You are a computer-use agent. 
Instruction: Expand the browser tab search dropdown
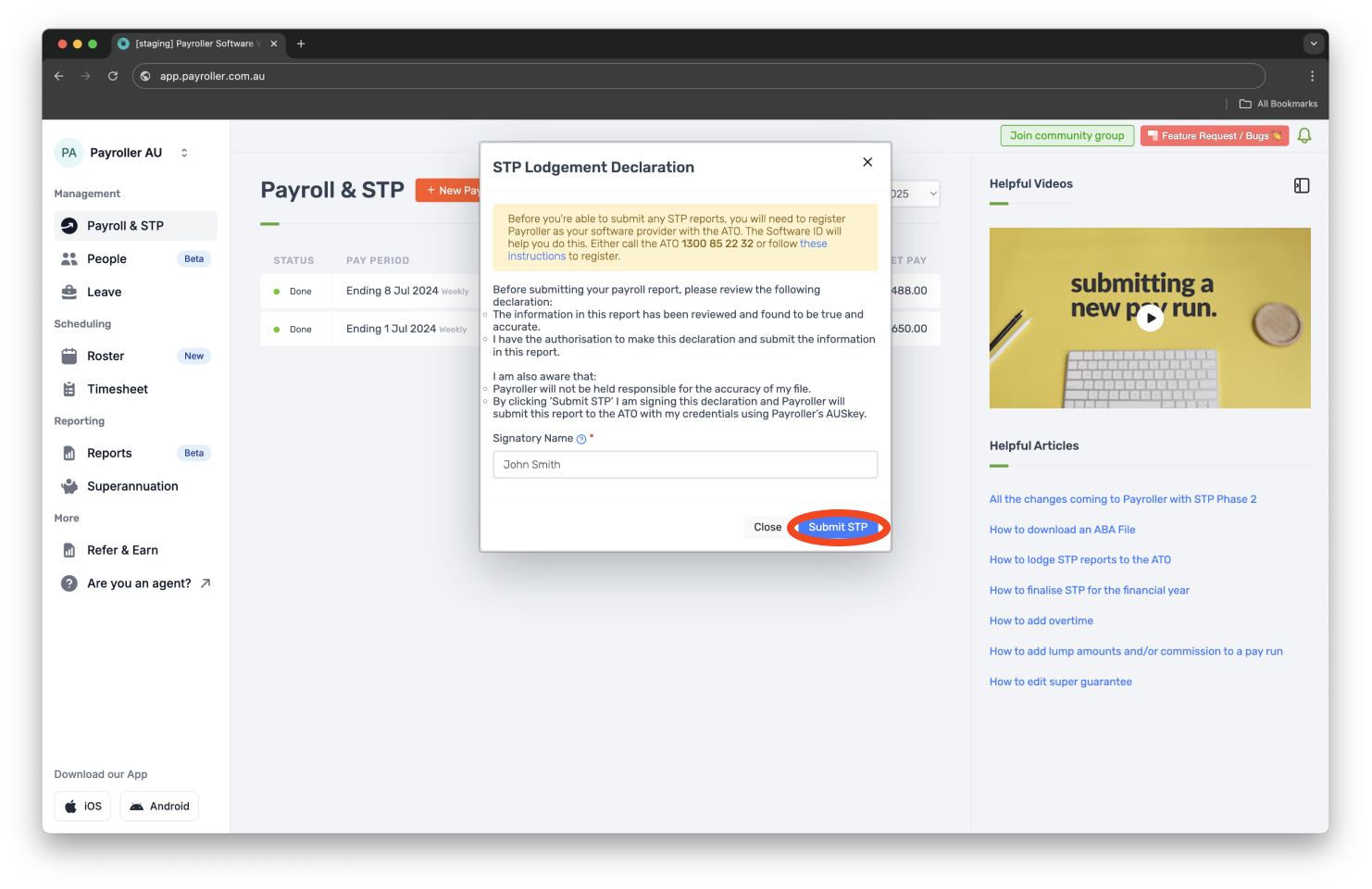tap(1313, 44)
